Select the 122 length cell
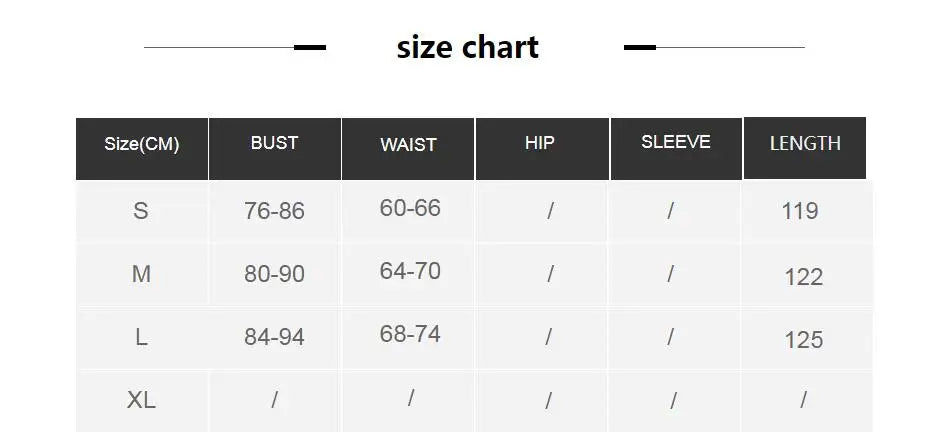945x432 pixels. [x=803, y=277]
